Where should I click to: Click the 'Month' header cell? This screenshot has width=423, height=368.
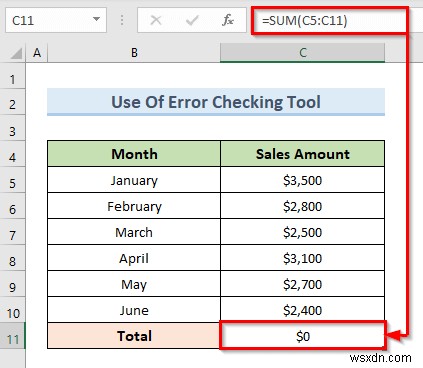pos(134,154)
